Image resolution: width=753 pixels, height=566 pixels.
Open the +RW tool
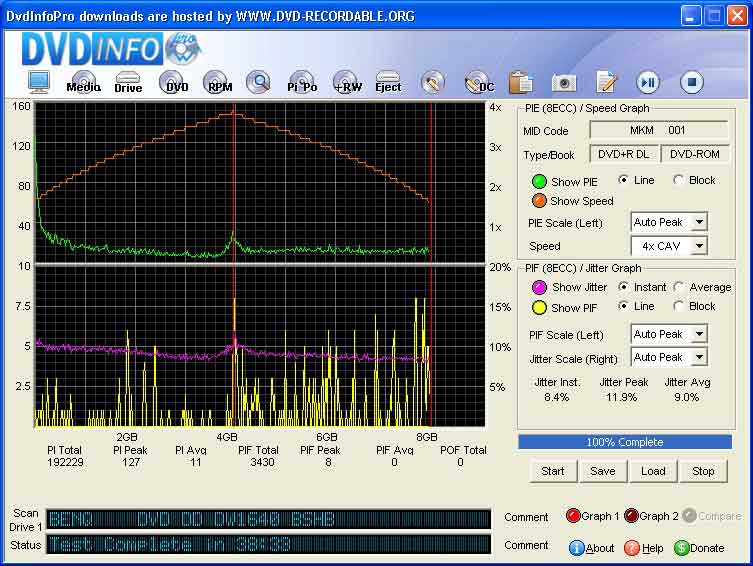347,82
